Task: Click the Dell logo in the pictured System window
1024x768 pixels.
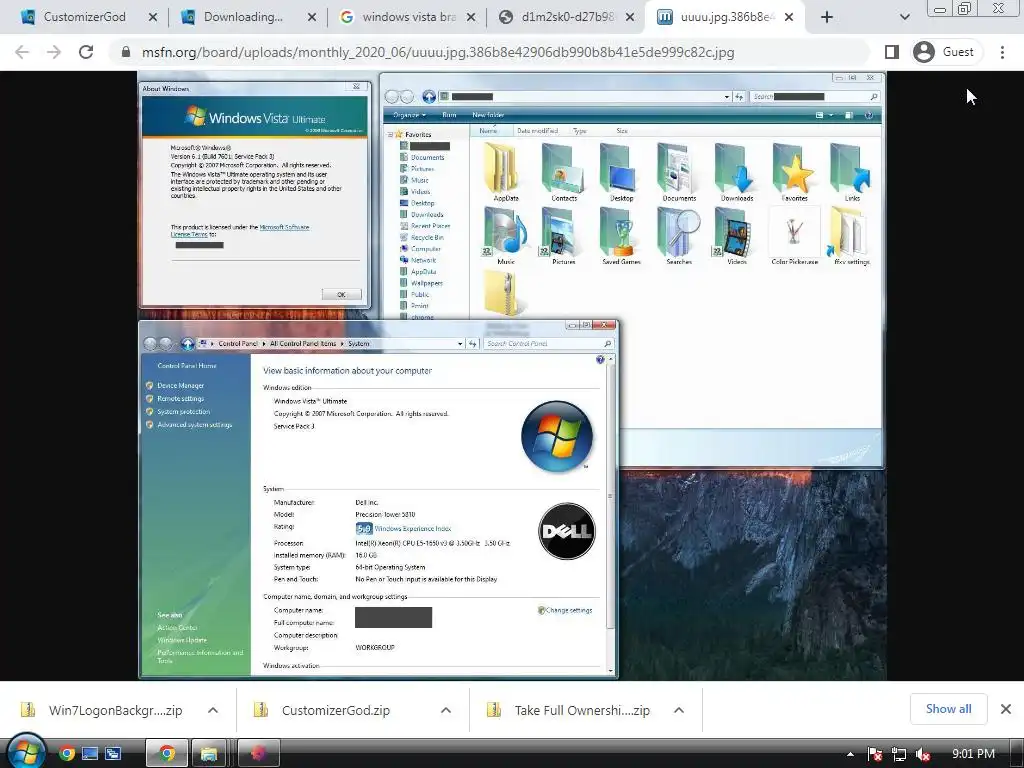Action: tap(567, 531)
